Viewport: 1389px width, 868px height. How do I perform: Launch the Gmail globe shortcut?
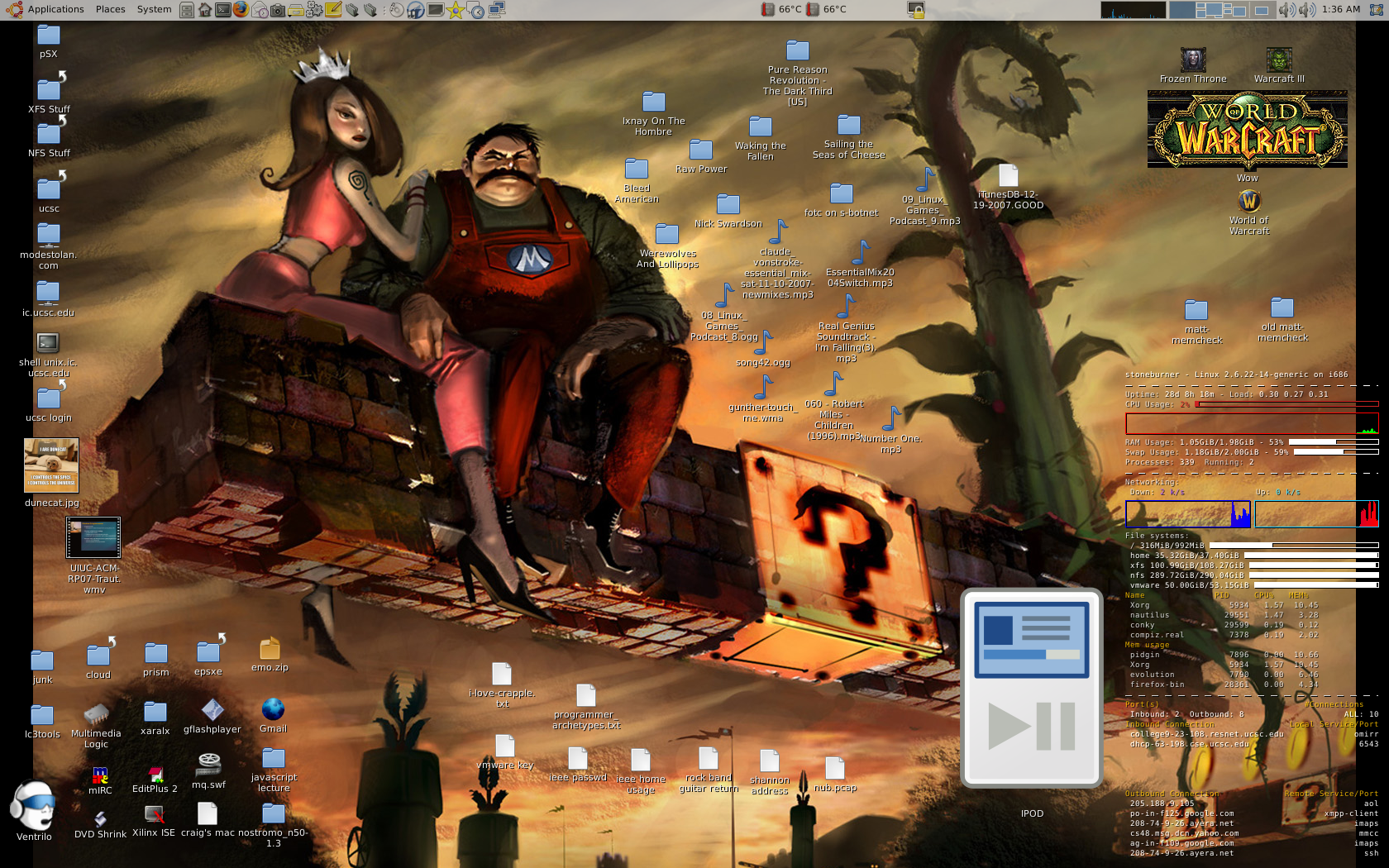pyautogui.click(x=273, y=716)
